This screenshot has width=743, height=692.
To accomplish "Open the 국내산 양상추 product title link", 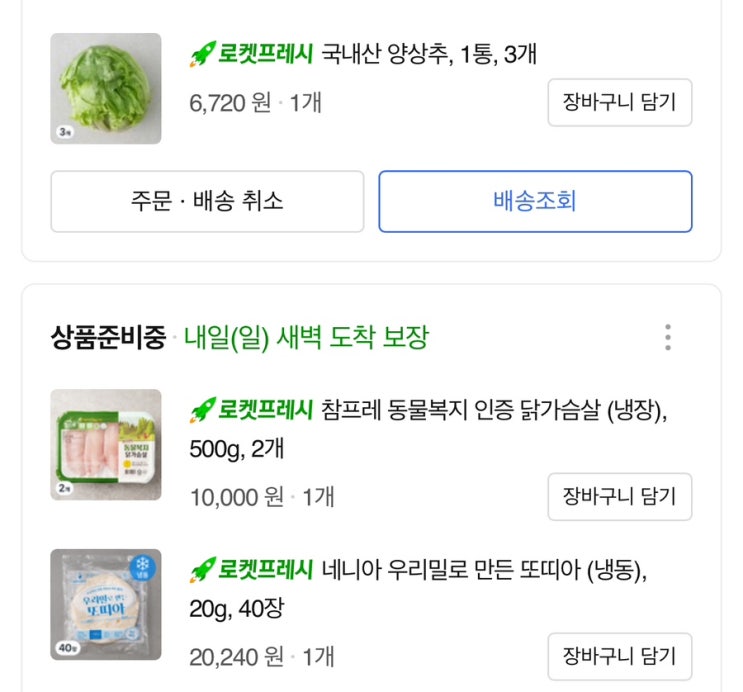I will tap(429, 54).
